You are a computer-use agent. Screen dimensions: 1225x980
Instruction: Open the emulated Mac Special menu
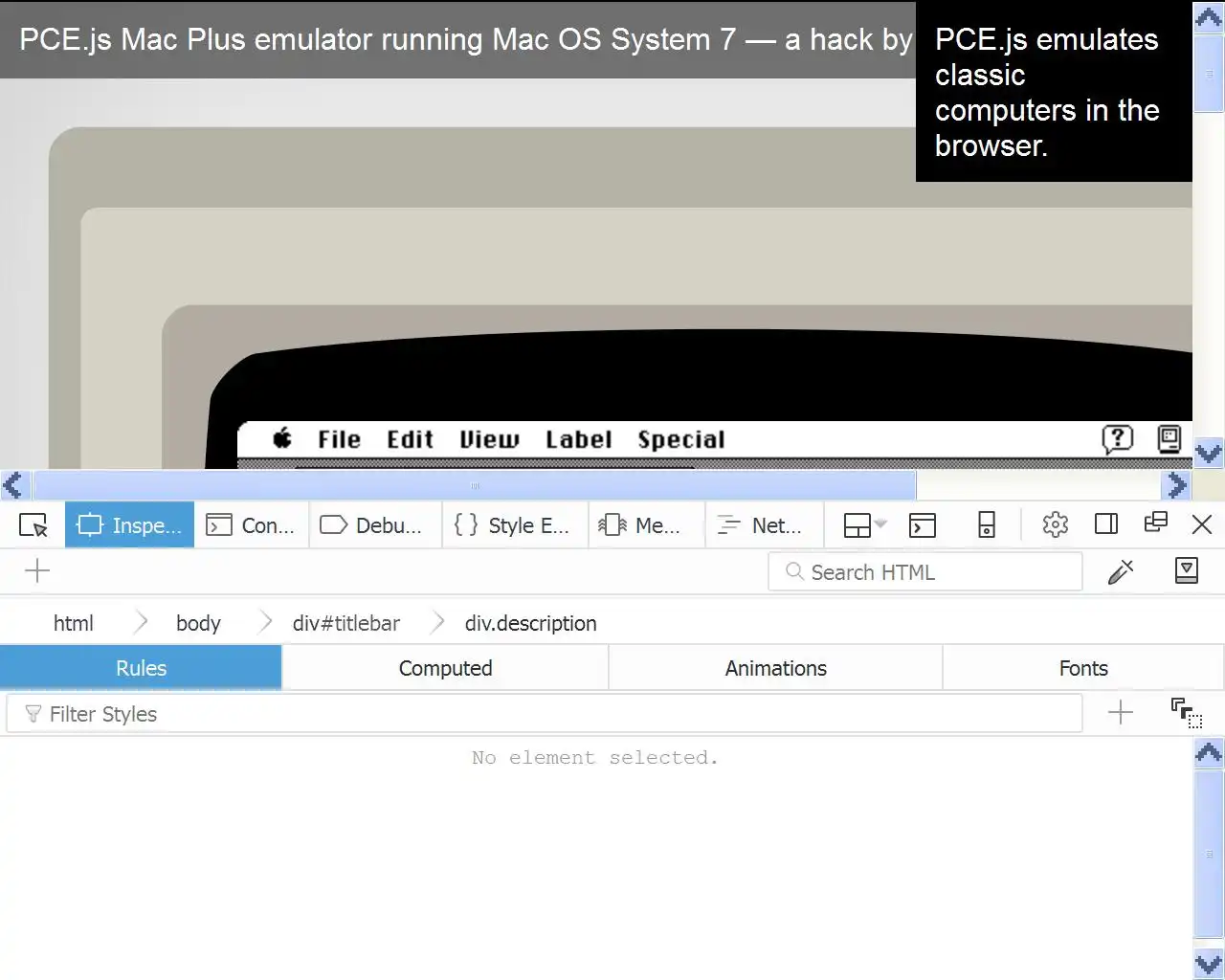click(x=680, y=440)
